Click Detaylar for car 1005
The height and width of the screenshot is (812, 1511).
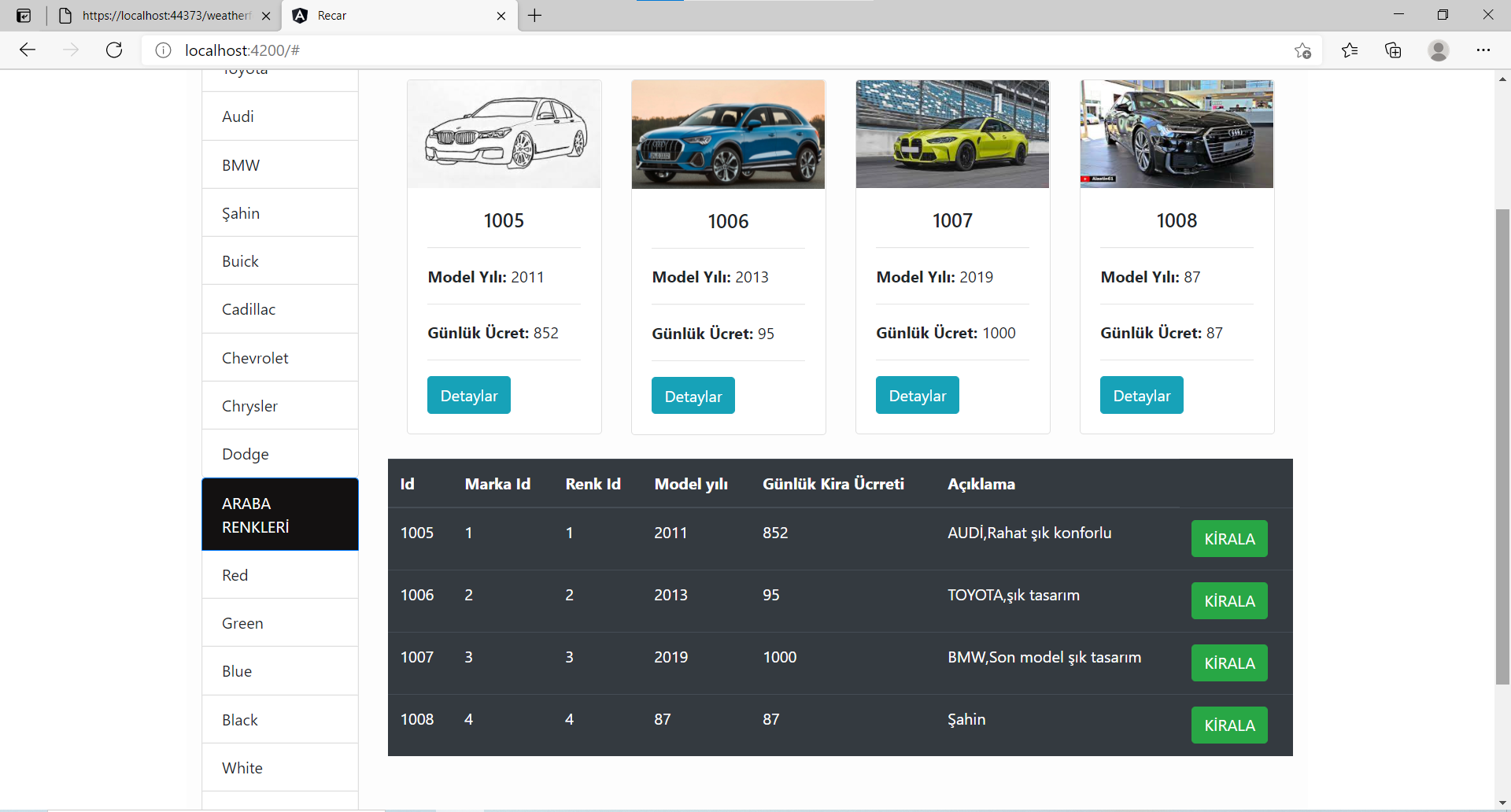pyautogui.click(x=468, y=395)
